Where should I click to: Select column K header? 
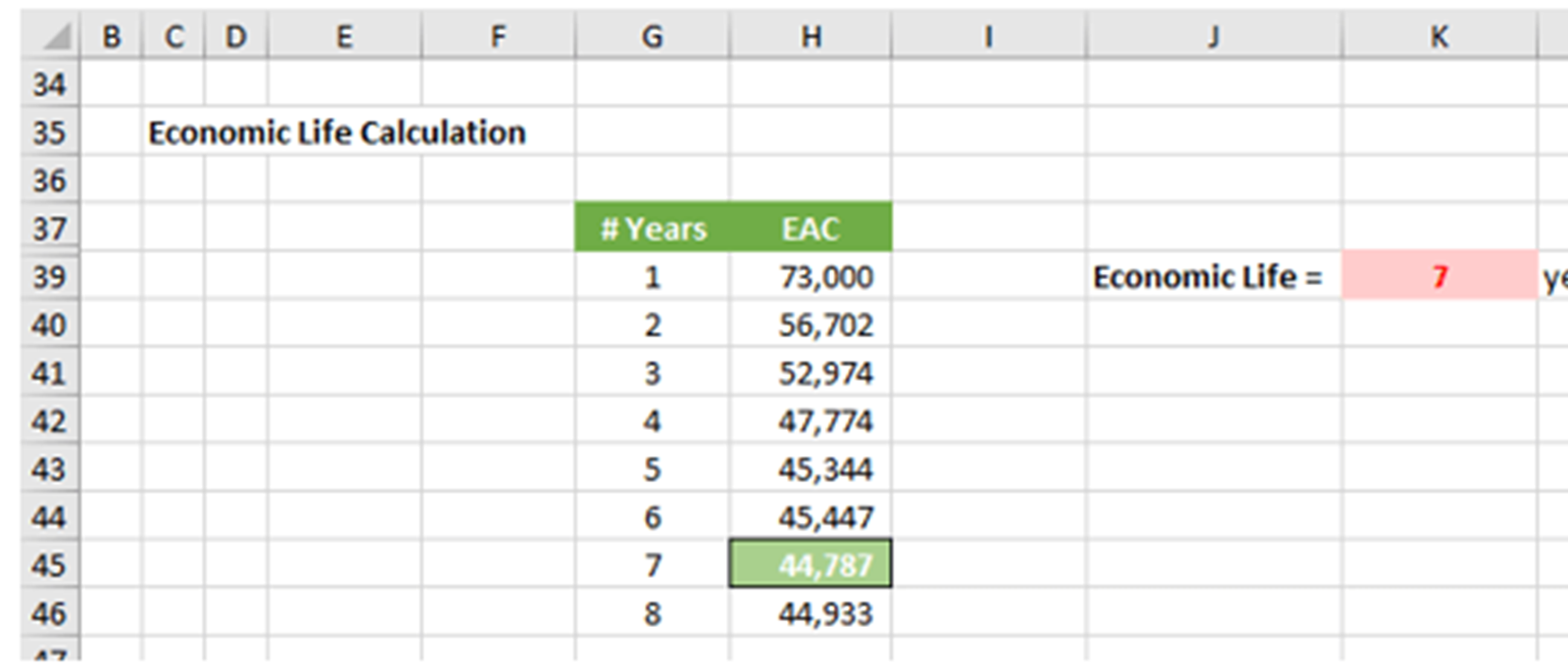(x=1439, y=37)
